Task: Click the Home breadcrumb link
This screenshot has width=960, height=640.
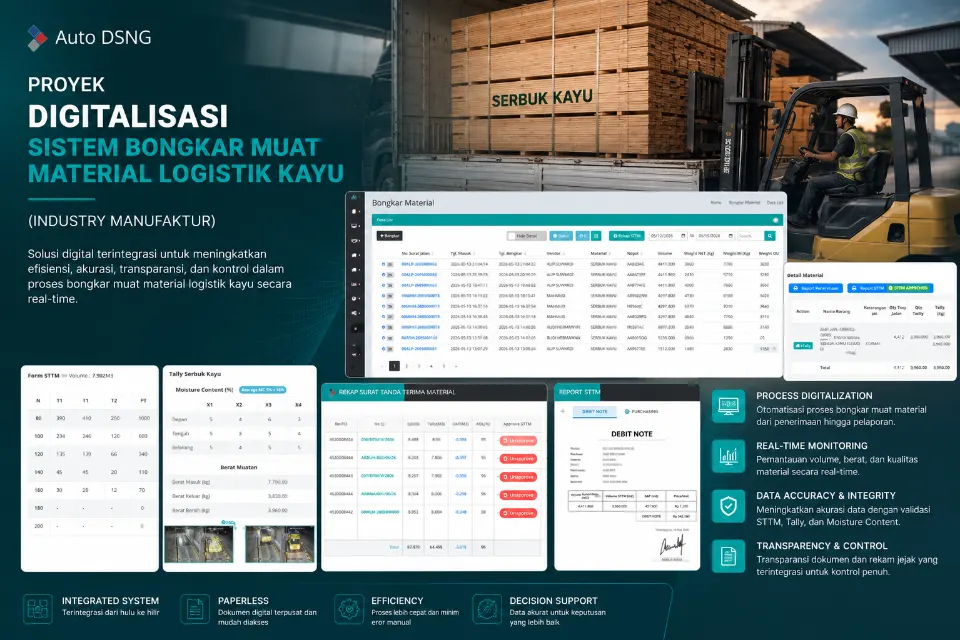Action: pos(716,203)
